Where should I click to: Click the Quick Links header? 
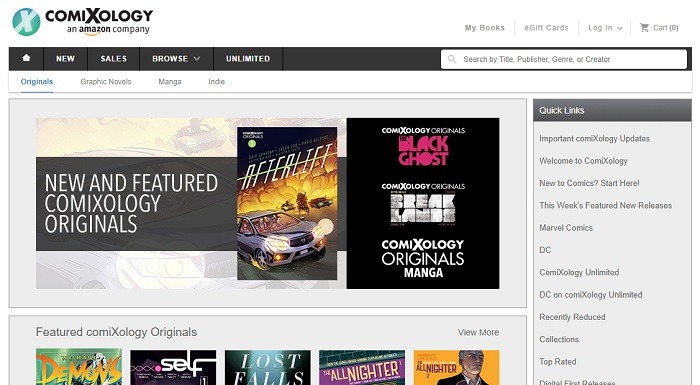(612, 110)
